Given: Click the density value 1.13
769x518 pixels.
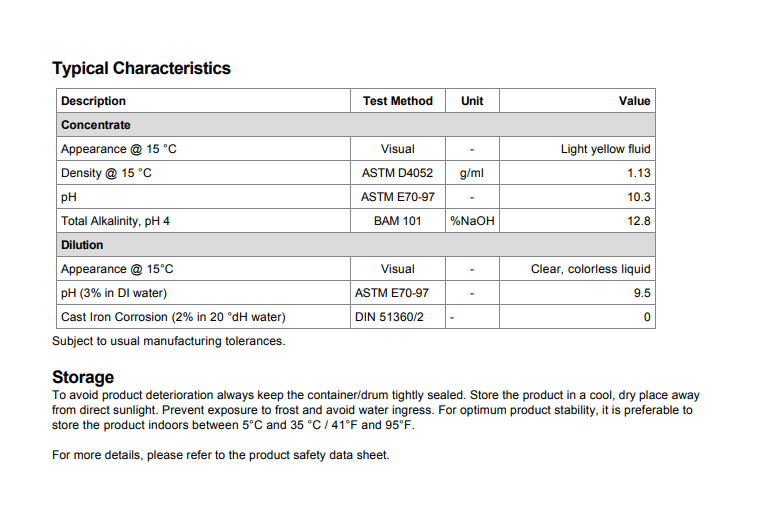Looking at the screenshot, I should (x=638, y=173).
